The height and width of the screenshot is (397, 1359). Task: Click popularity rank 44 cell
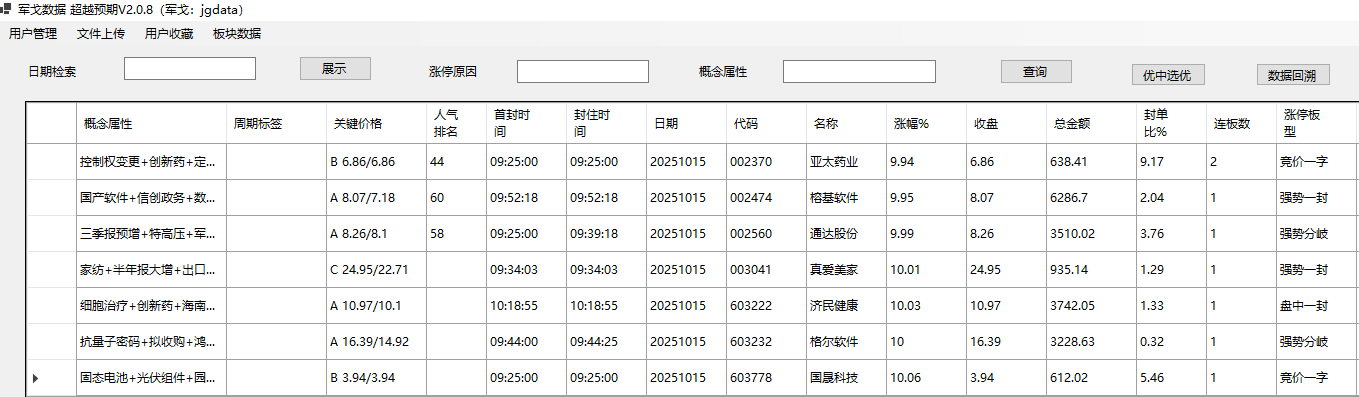click(x=457, y=162)
